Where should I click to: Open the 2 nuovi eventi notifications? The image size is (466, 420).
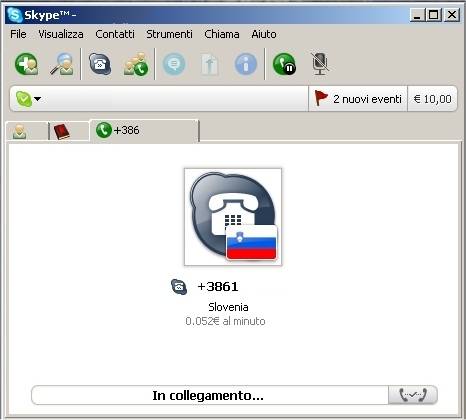358,99
